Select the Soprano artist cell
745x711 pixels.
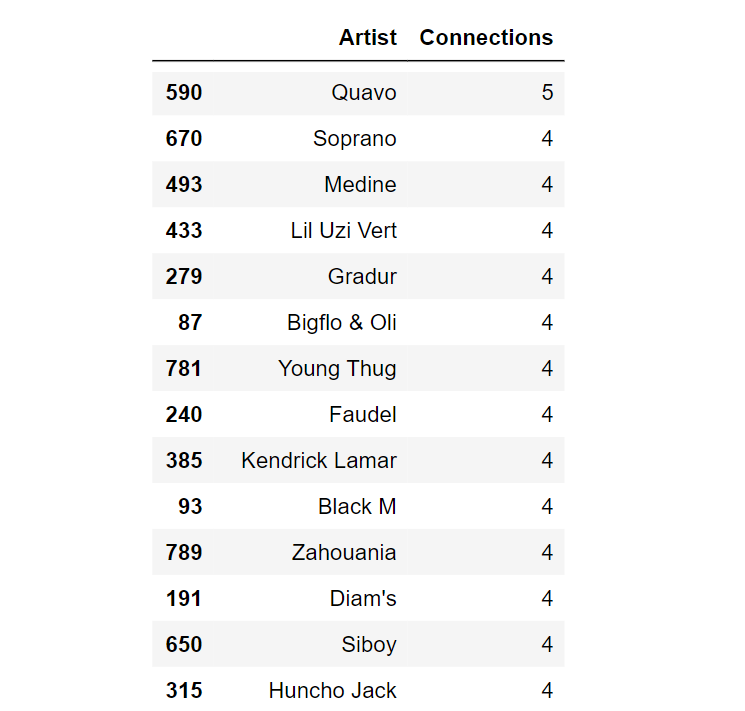[355, 139]
